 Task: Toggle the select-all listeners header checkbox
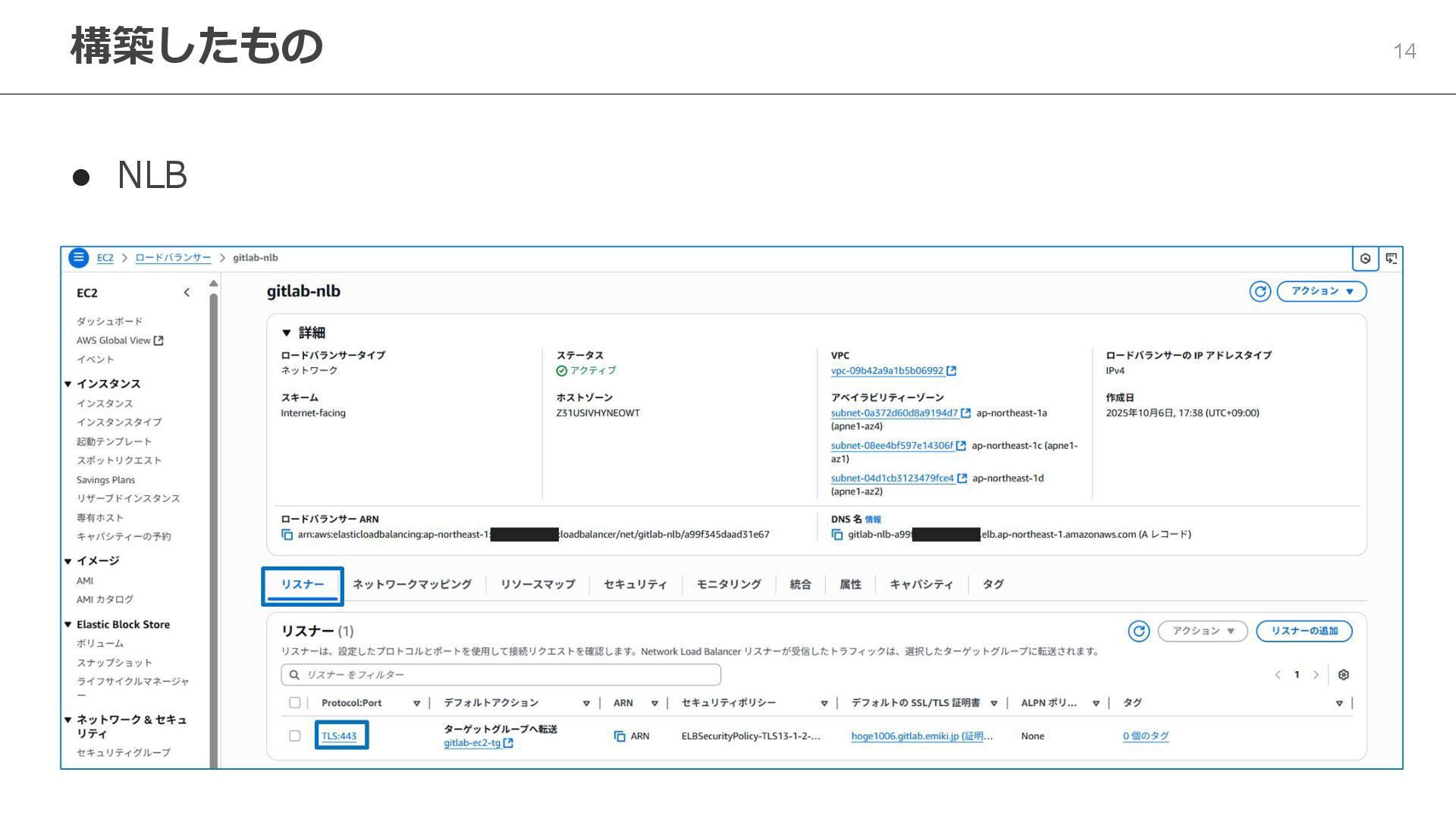tap(295, 703)
